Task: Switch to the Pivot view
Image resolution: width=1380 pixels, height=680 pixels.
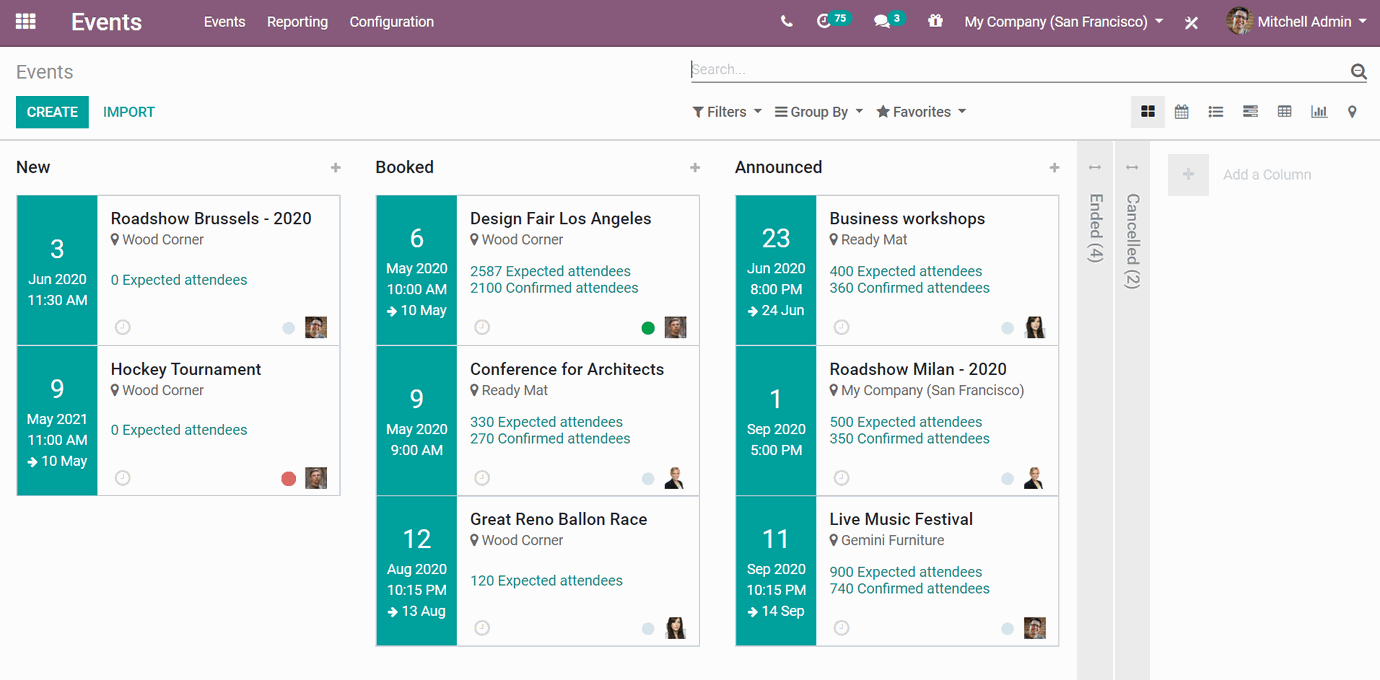Action: [1284, 111]
